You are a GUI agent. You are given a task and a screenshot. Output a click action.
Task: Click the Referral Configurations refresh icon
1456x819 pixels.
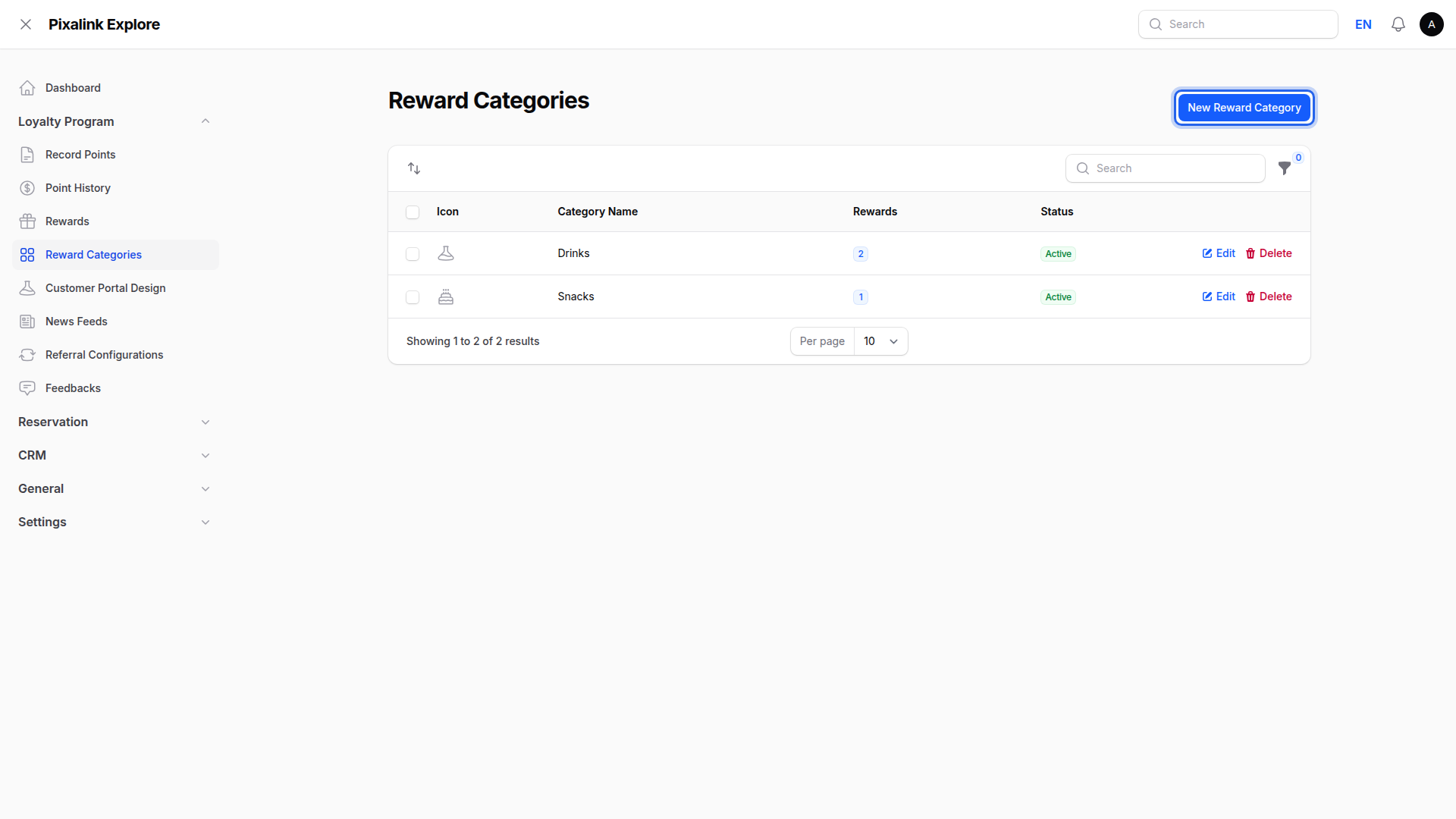[x=27, y=355]
